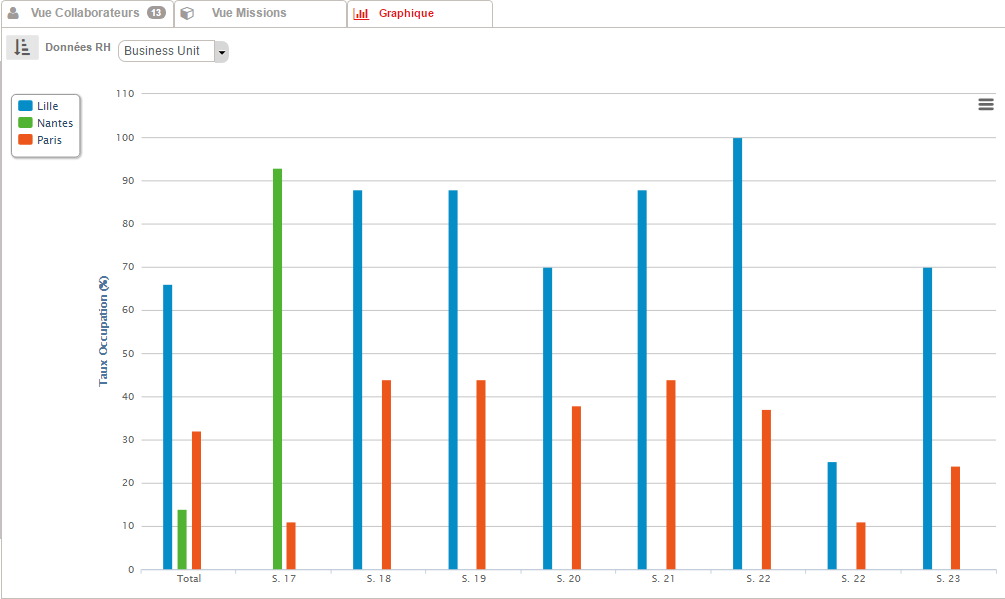Open the Business Unit combo box
Viewport: 1005px width, 599px height.
coord(166,51)
